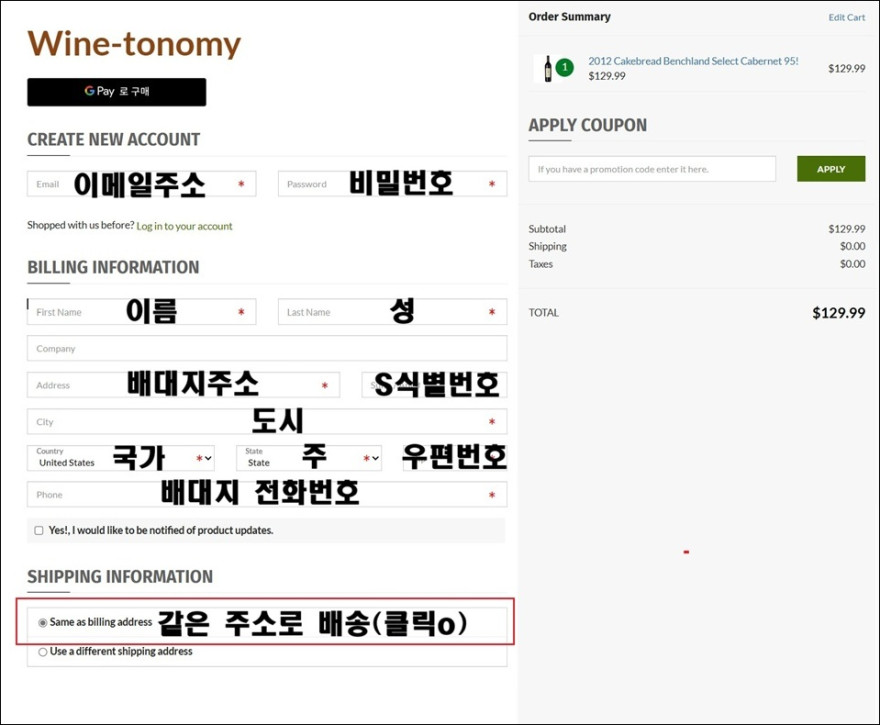Click the Google Pay purchase button

pos(116,92)
